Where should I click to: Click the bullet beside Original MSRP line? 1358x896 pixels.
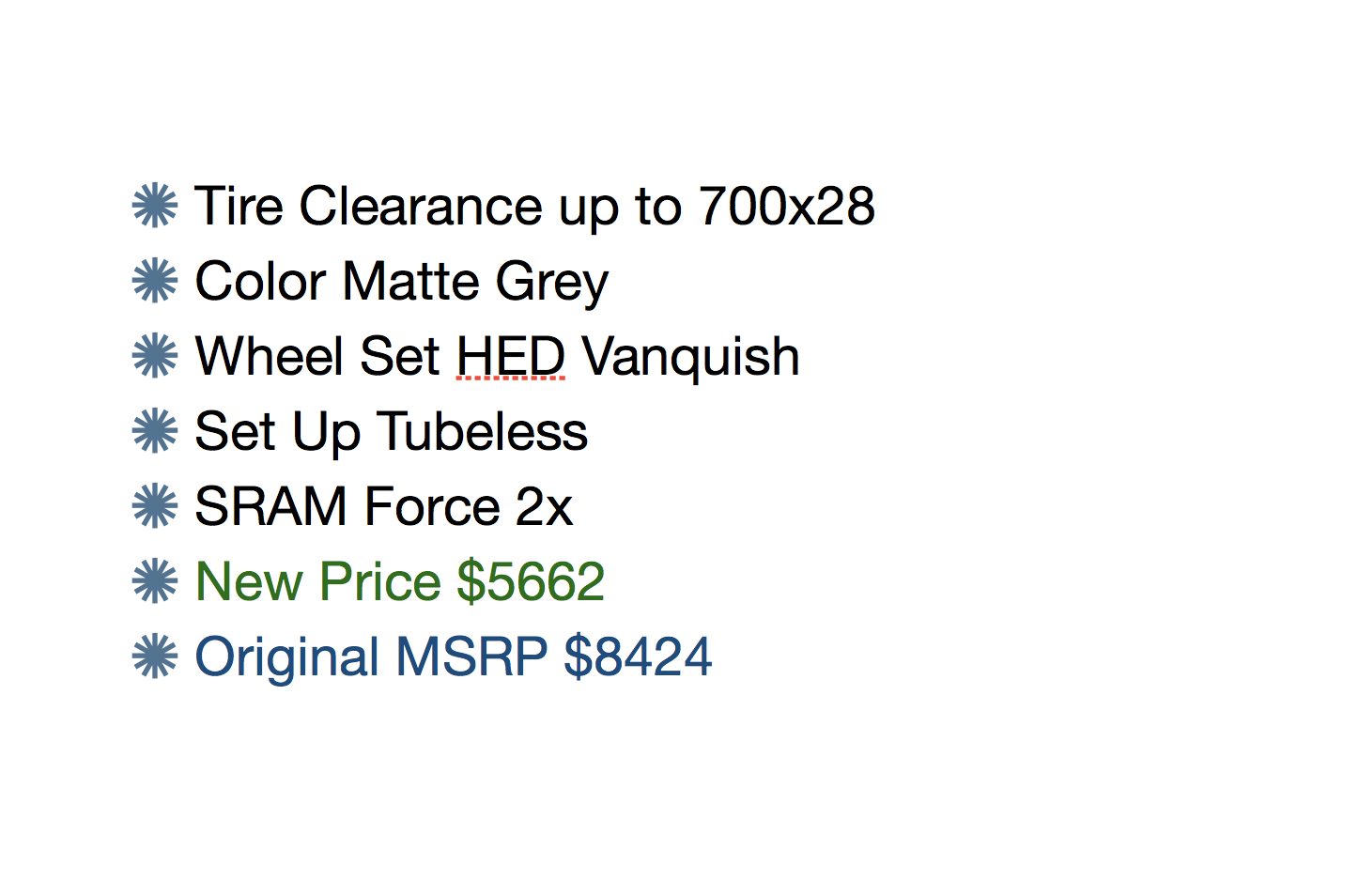pyautogui.click(x=155, y=657)
